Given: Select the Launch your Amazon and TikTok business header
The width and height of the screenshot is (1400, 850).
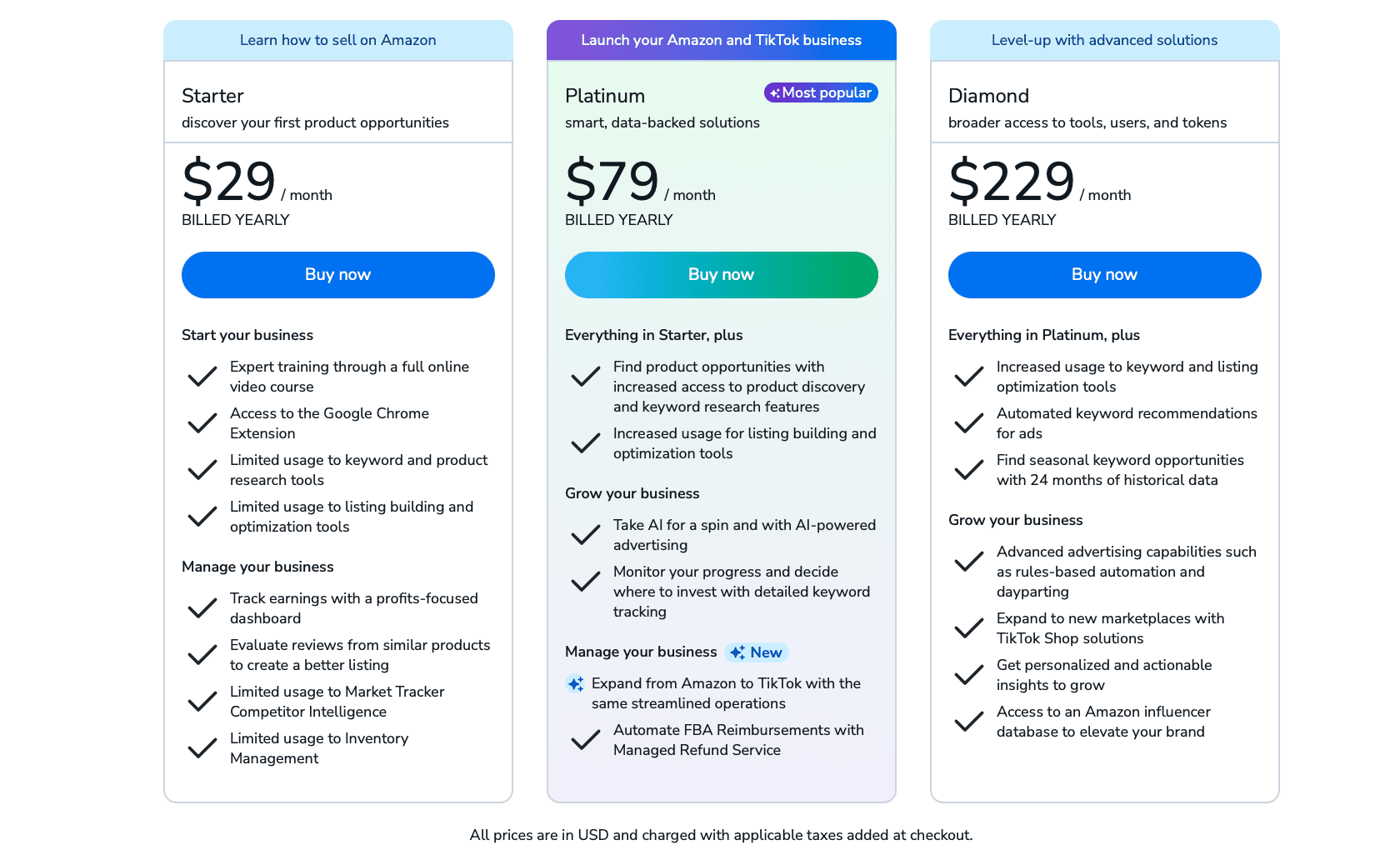Looking at the screenshot, I should pyautogui.click(x=721, y=40).
